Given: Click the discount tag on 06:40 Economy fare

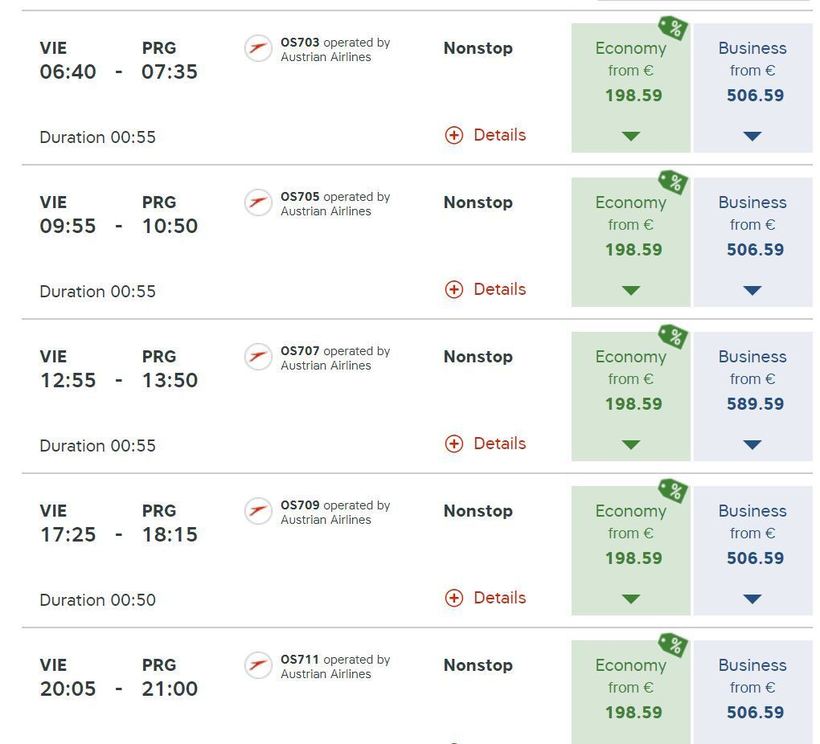Looking at the screenshot, I should click(x=673, y=28).
